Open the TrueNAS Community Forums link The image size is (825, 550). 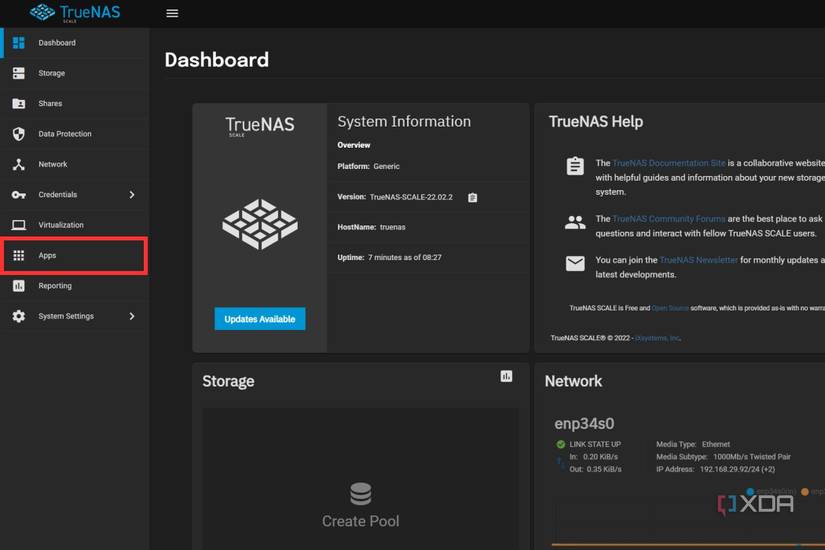669,218
